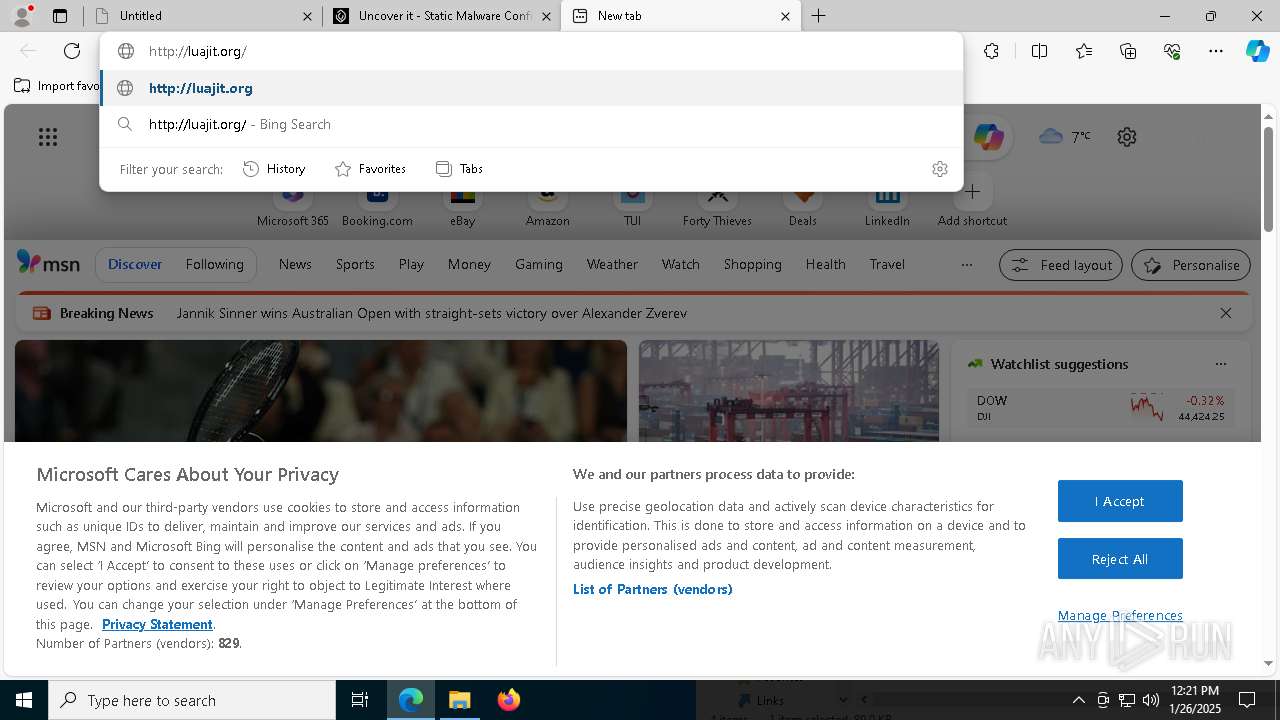
Task: Click the Feed layout button
Action: [1061, 265]
